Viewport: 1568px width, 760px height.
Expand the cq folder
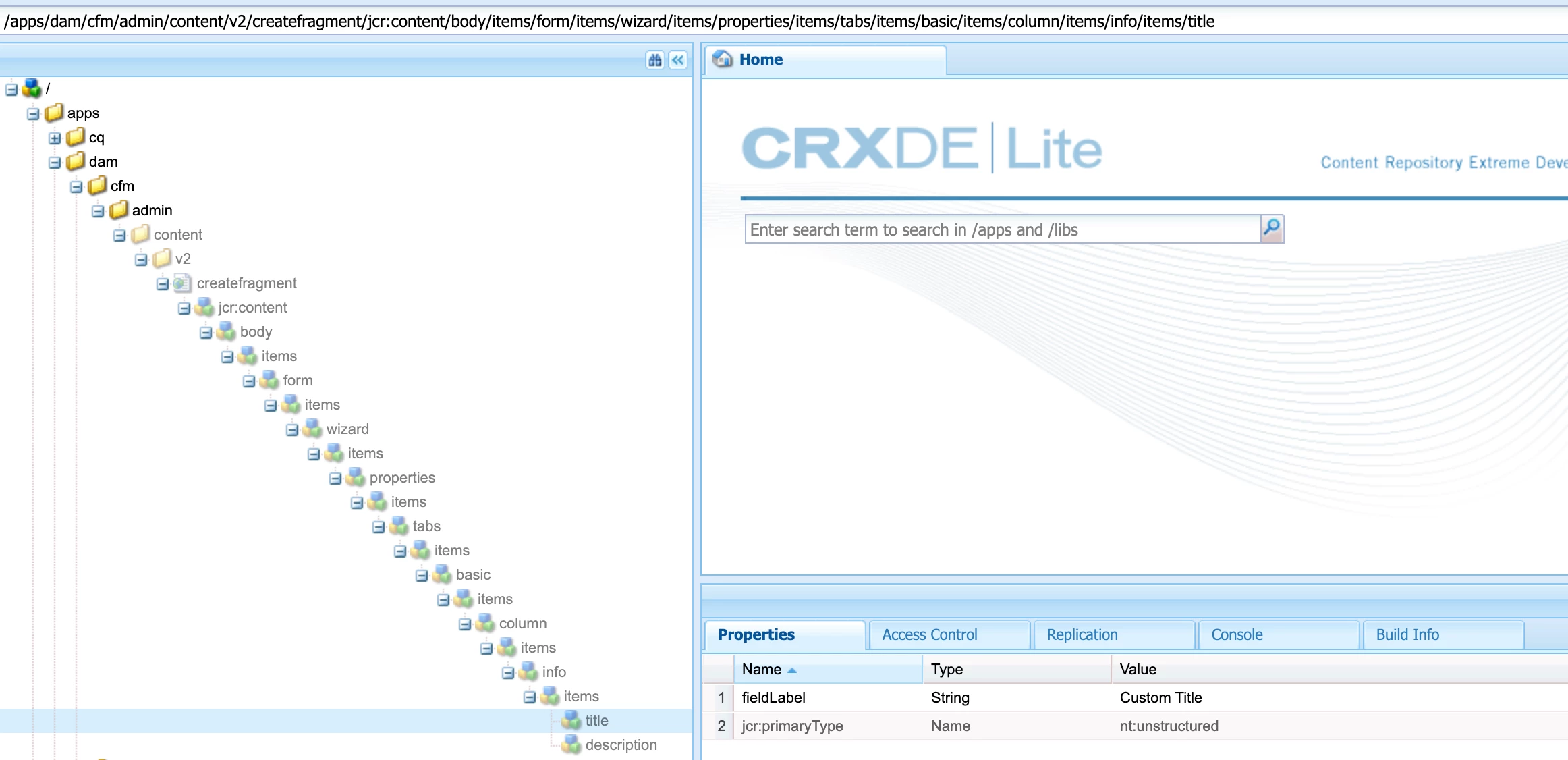pos(55,138)
